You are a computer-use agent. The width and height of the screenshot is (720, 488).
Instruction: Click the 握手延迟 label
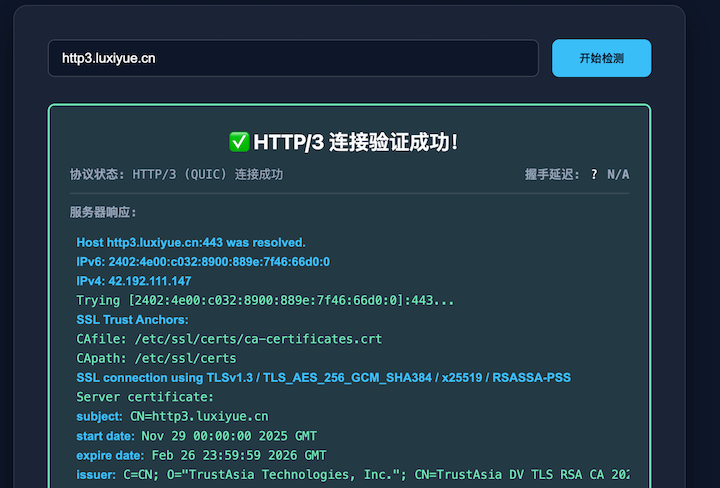[551, 174]
